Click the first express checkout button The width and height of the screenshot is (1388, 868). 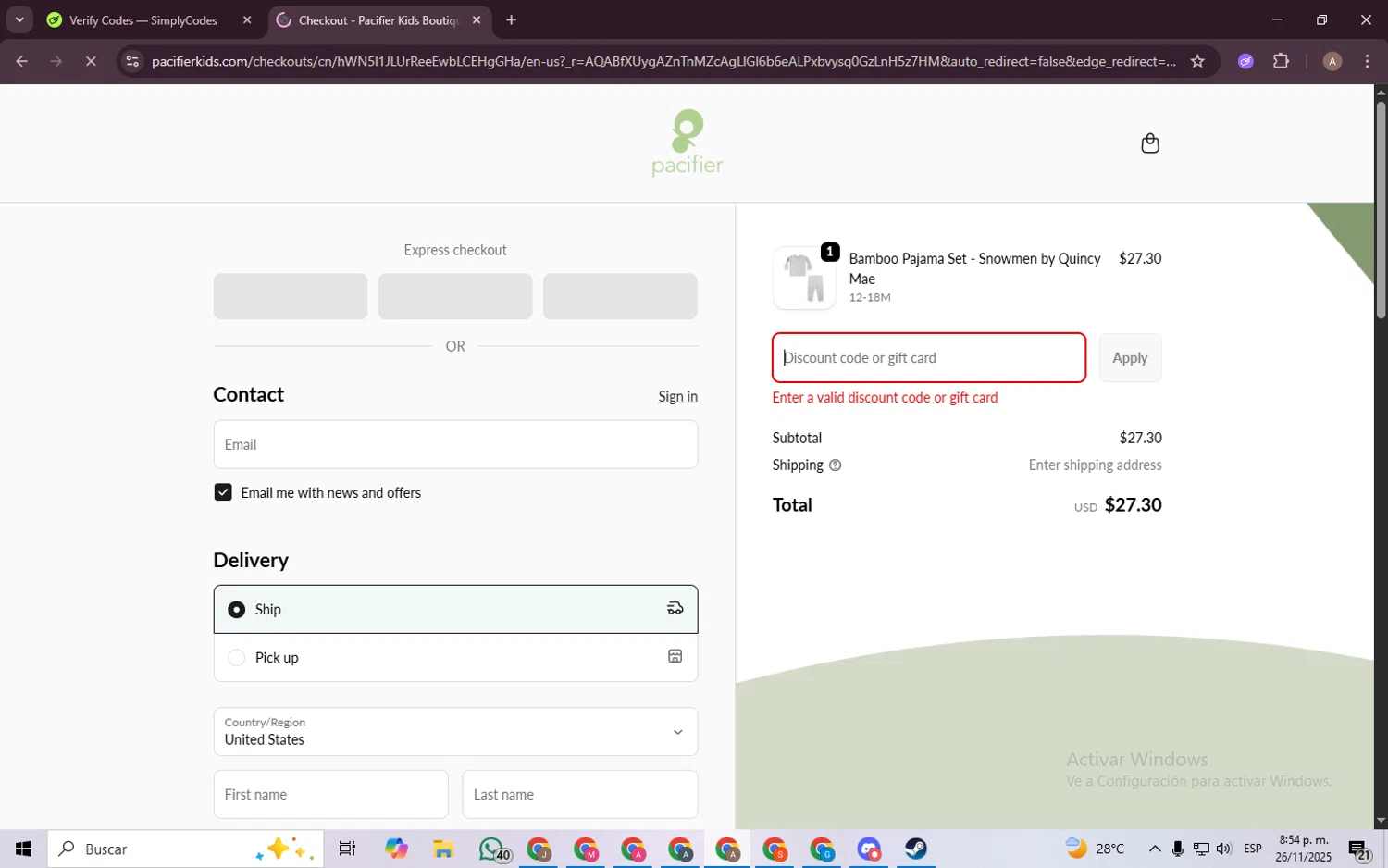(x=291, y=296)
